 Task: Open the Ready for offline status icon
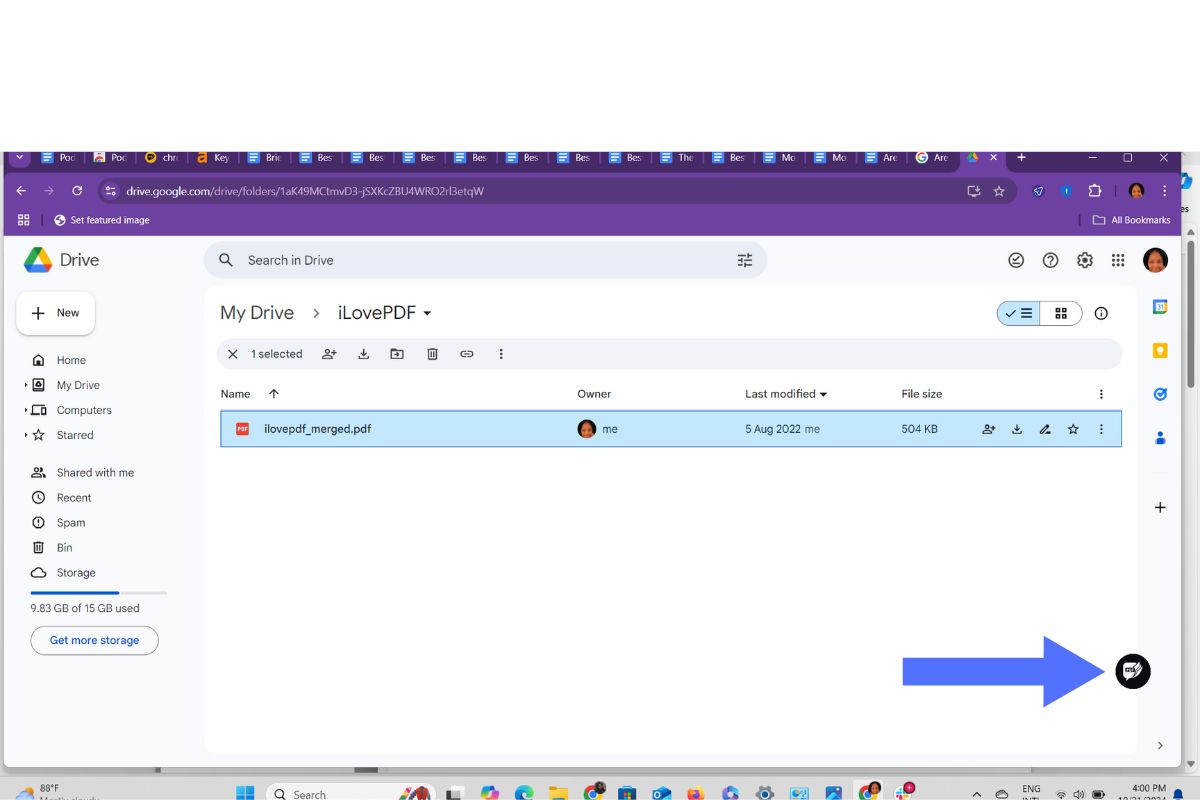[x=1016, y=260]
